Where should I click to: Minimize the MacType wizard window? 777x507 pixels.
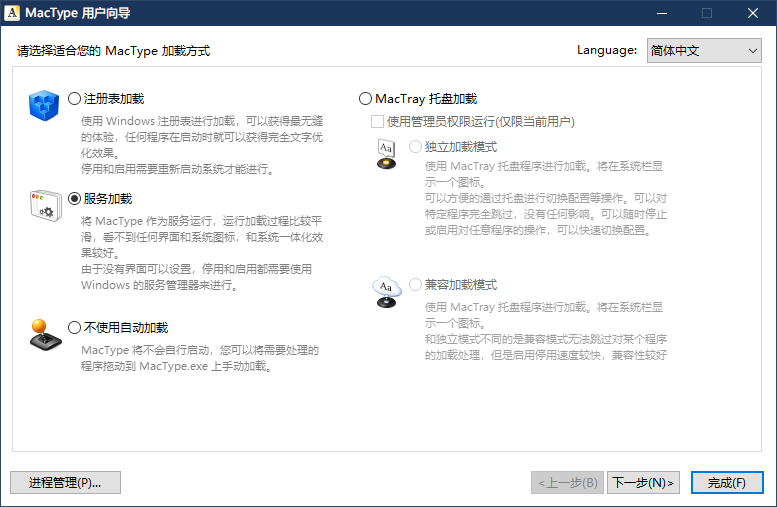coord(662,13)
